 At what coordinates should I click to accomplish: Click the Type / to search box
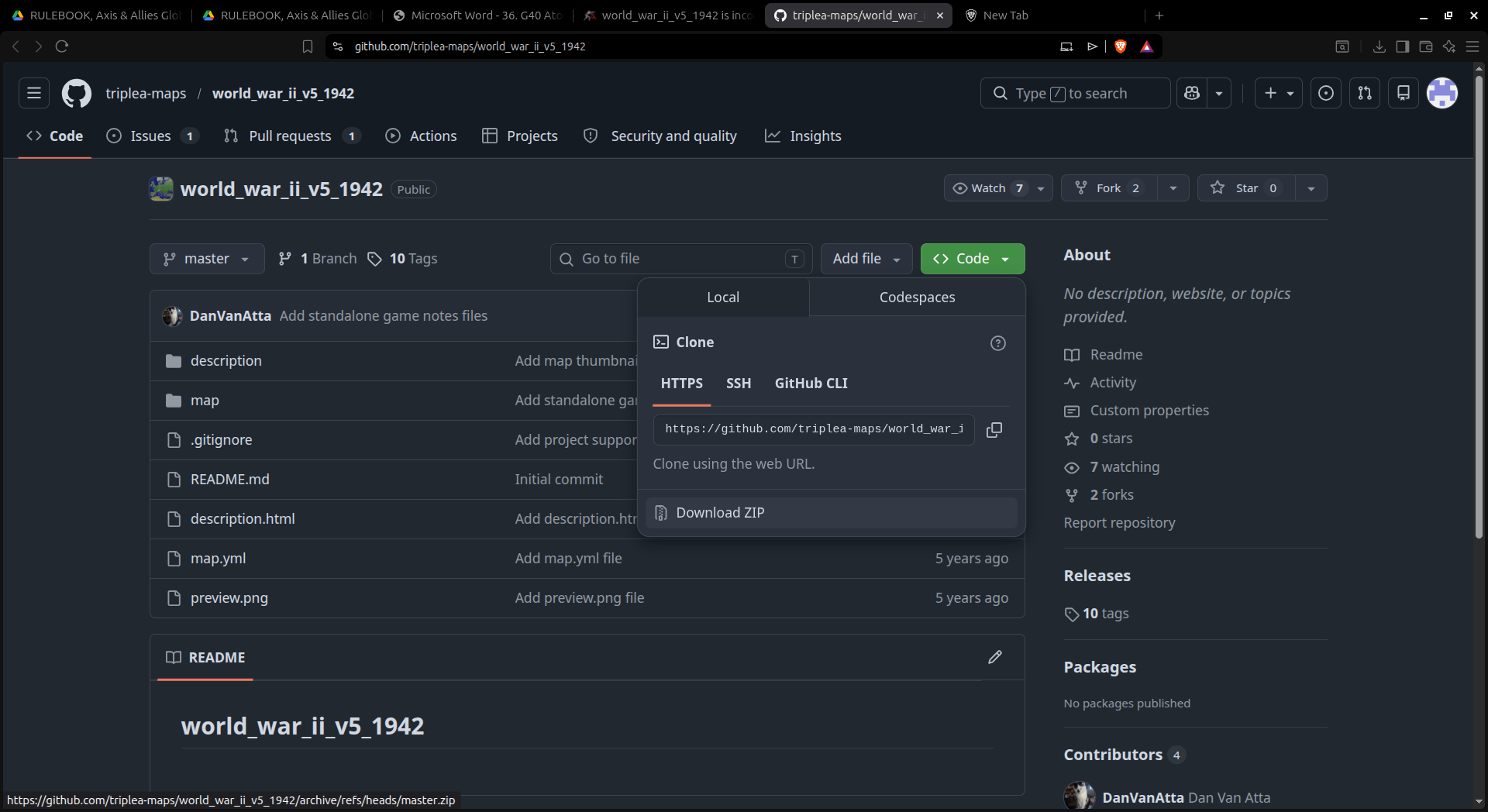[x=1075, y=93]
